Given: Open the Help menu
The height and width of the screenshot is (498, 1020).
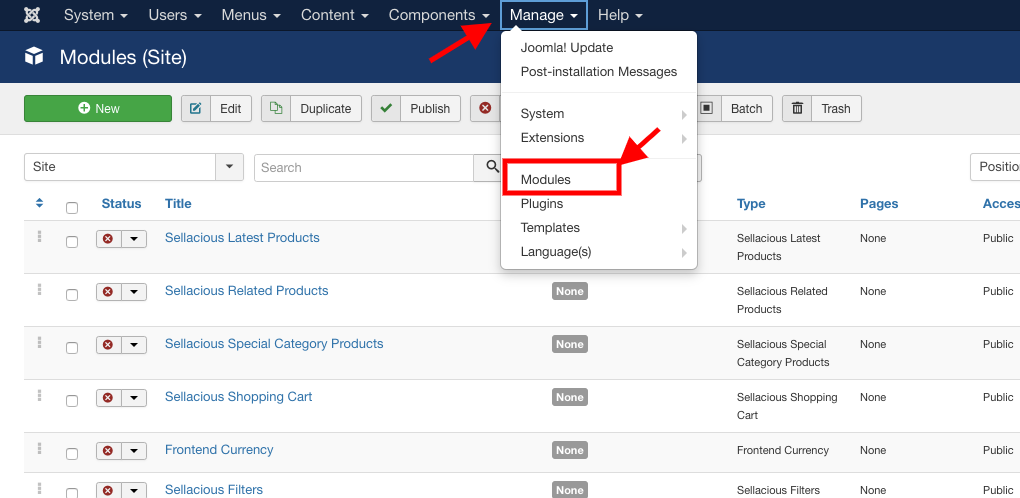Looking at the screenshot, I should pos(621,15).
